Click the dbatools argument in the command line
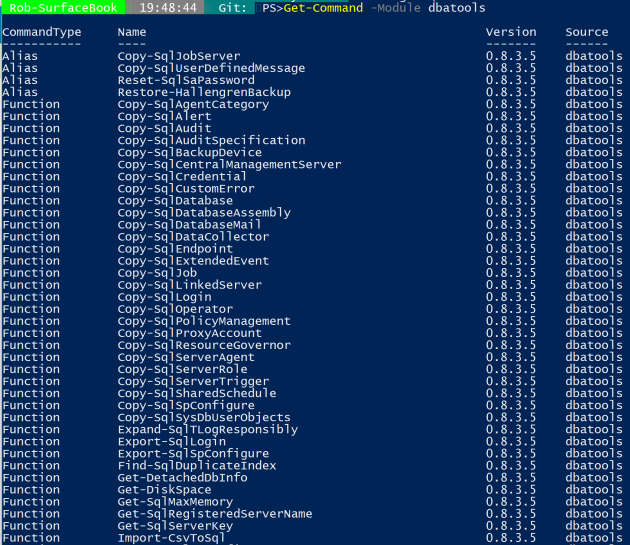The image size is (630, 545). point(457,8)
